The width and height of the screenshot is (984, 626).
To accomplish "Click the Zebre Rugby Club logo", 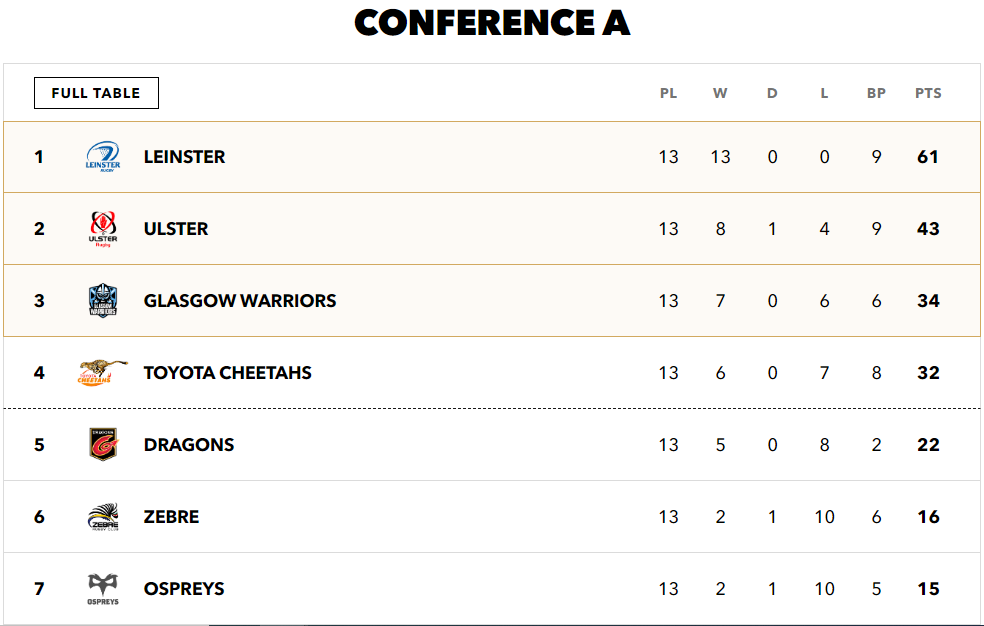I will (103, 517).
